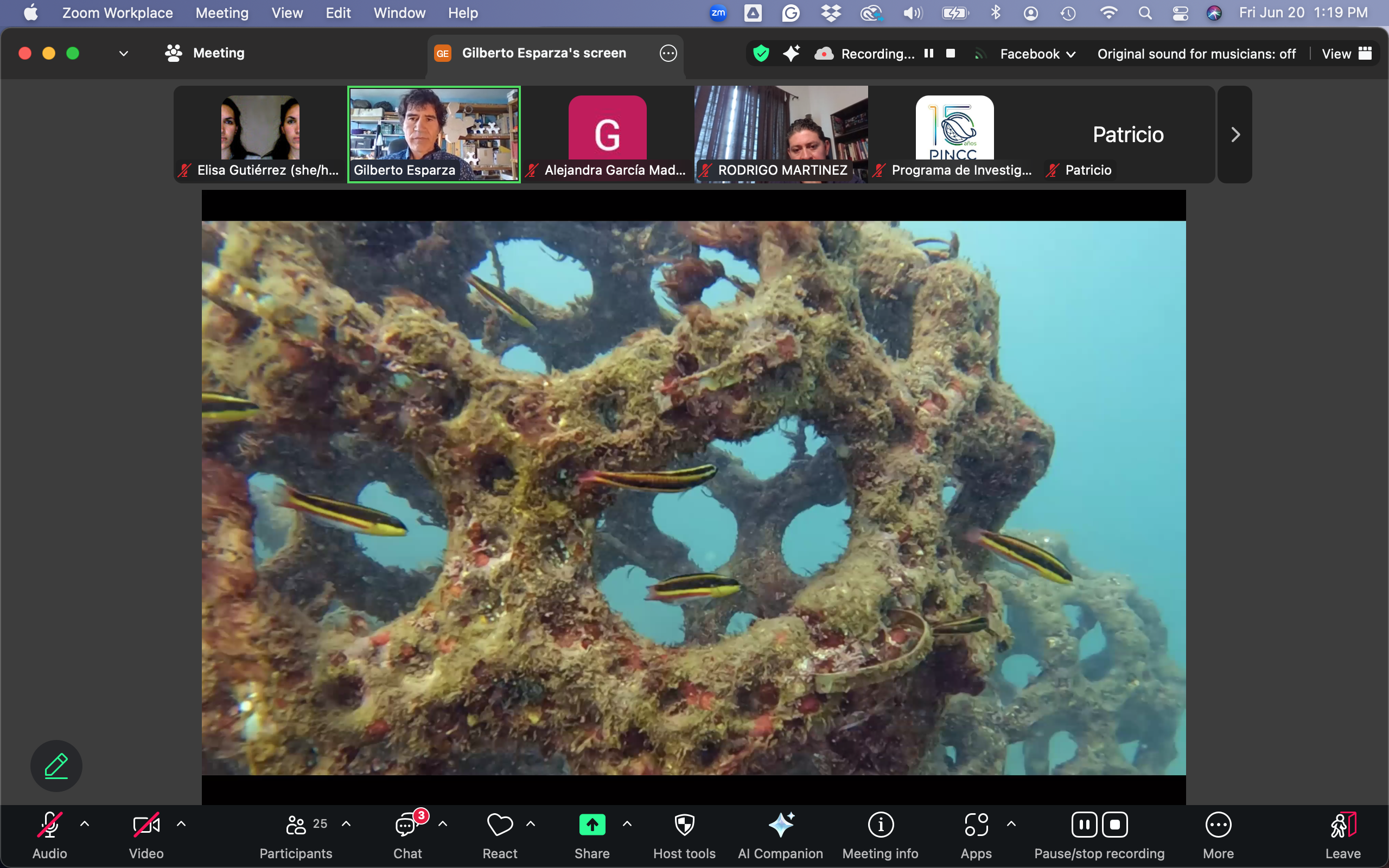Expand Audio options arrow
Screen dimensions: 1389x868
(85, 824)
